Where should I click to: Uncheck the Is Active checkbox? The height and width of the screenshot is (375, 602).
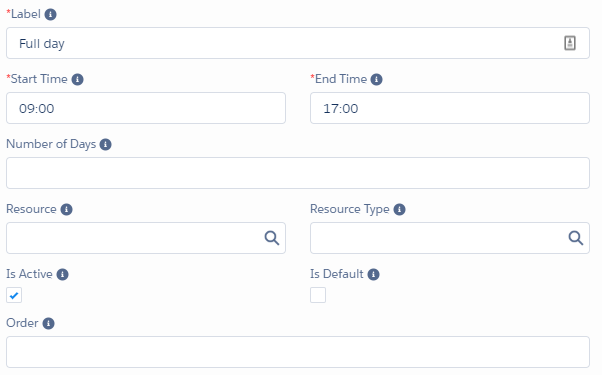[14, 295]
